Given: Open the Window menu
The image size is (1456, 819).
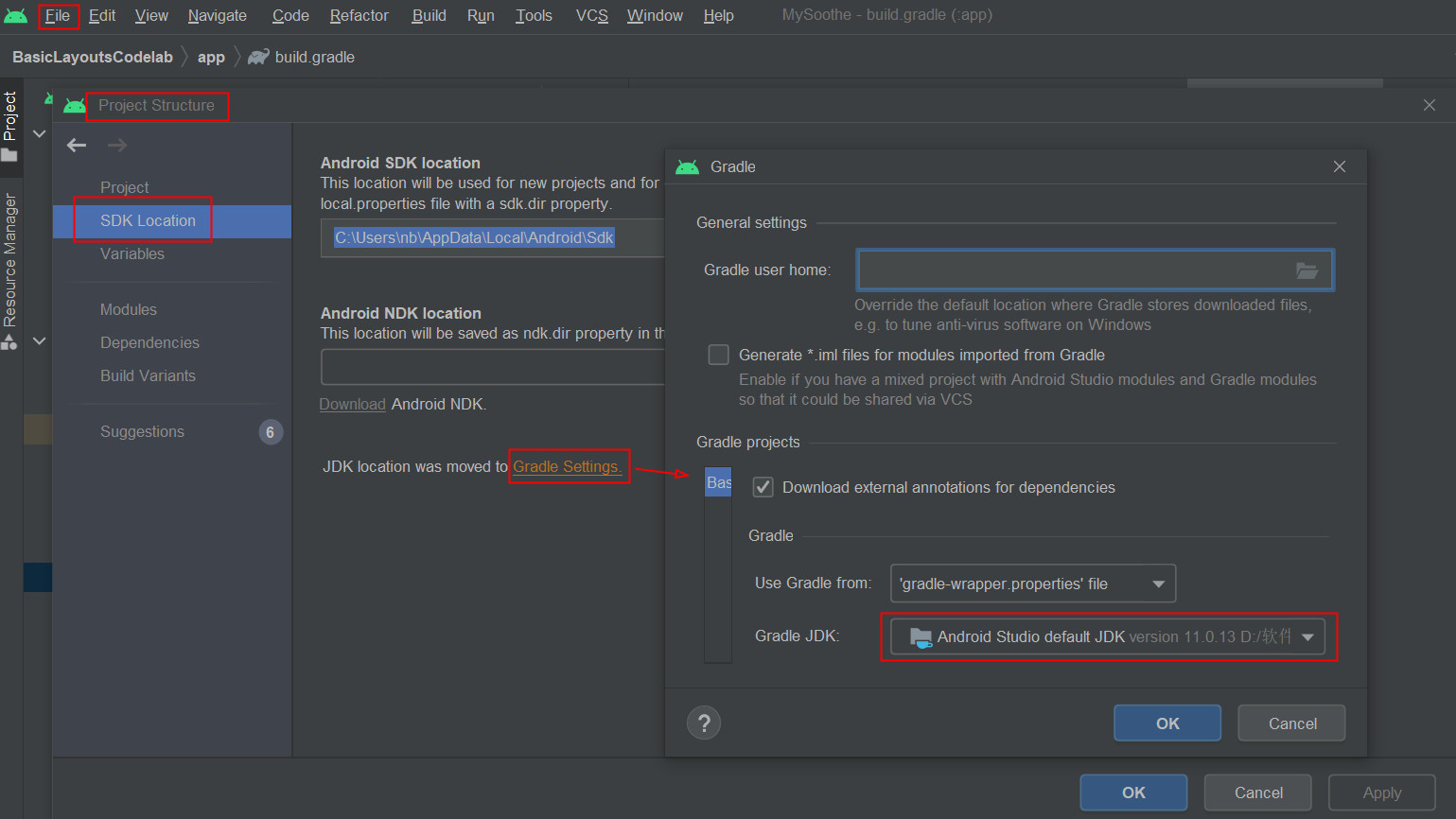Looking at the screenshot, I should [x=655, y=16].
